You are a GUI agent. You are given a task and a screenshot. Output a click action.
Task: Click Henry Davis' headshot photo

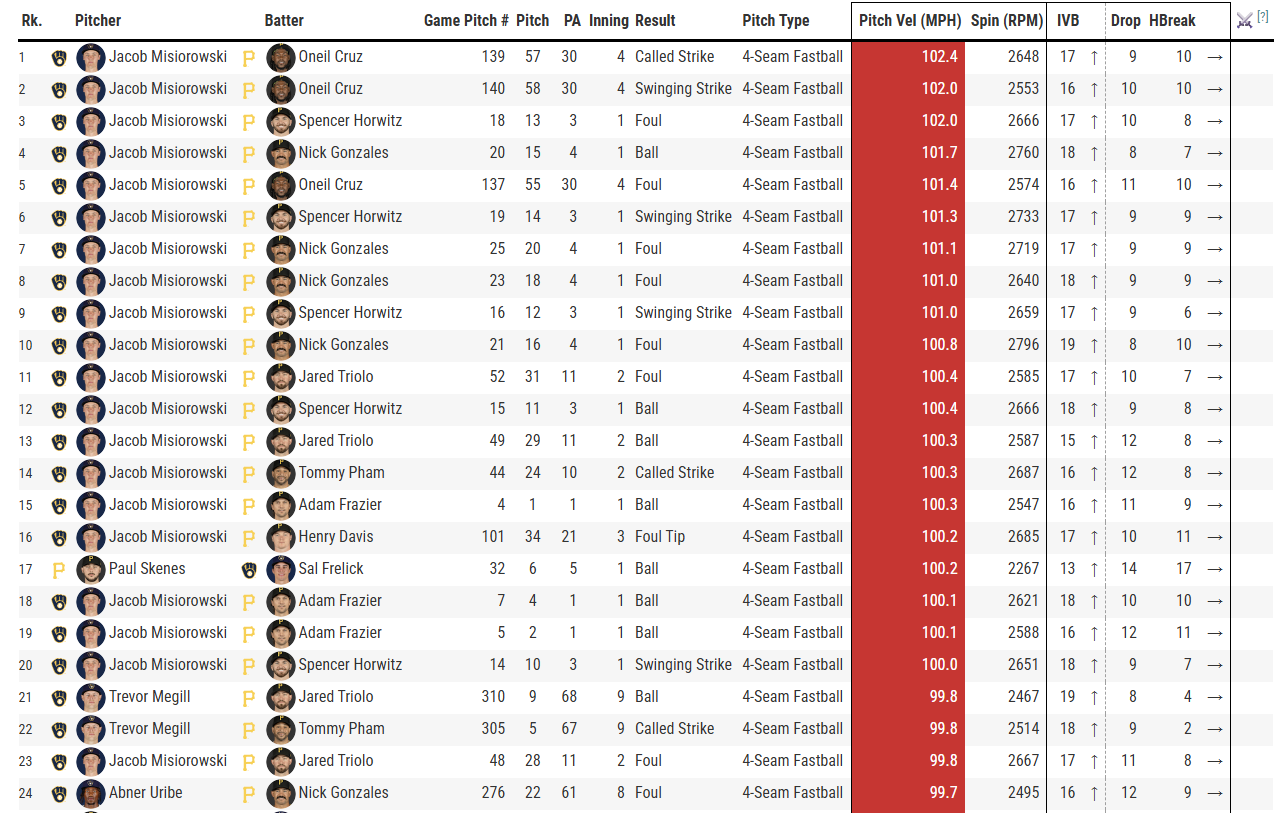[x=281, y=537]
